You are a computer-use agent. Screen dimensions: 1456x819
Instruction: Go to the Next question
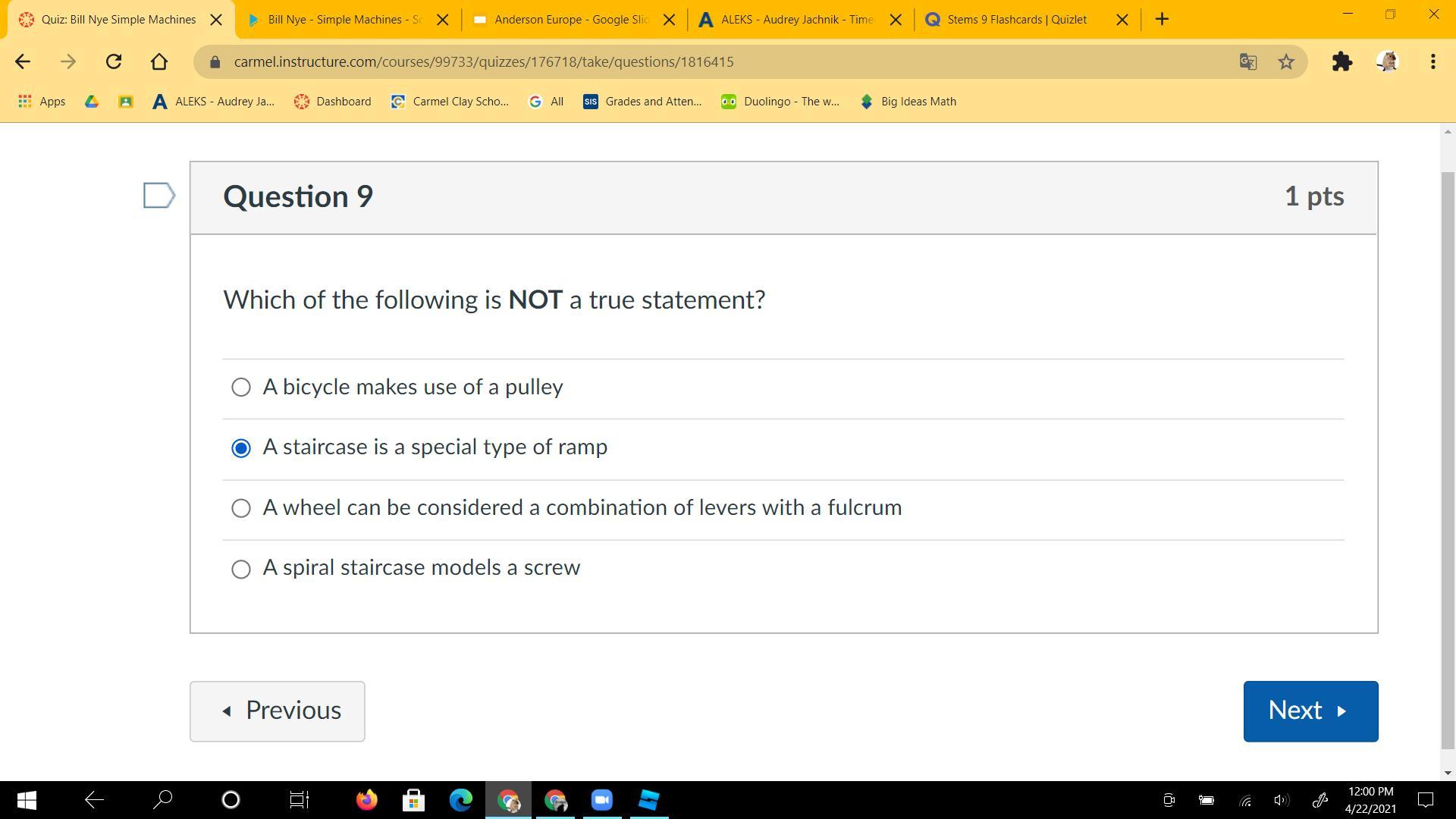(x=1310, y=711)
